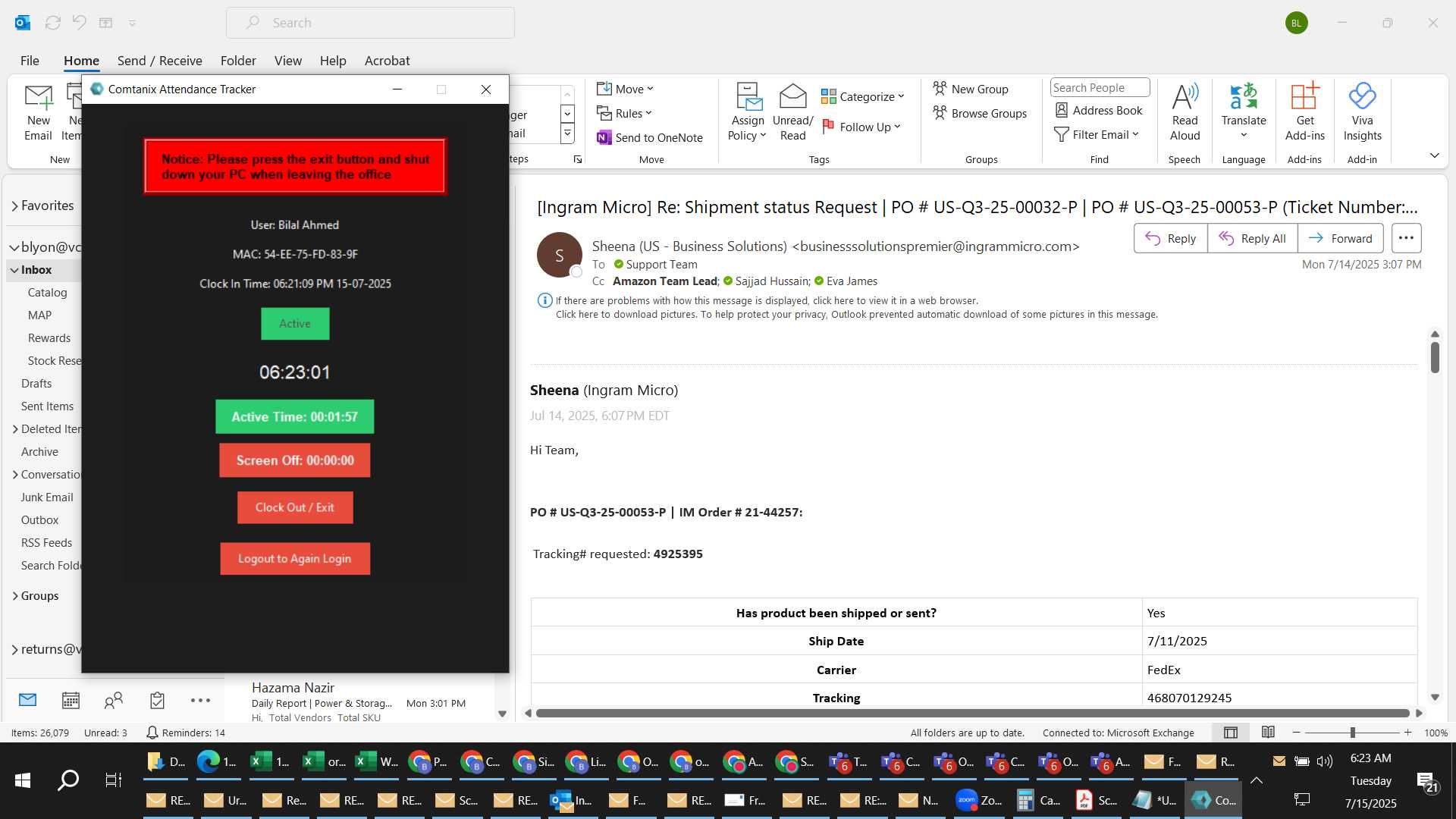
Task: Select the Drafts folder
Action: 36,384
